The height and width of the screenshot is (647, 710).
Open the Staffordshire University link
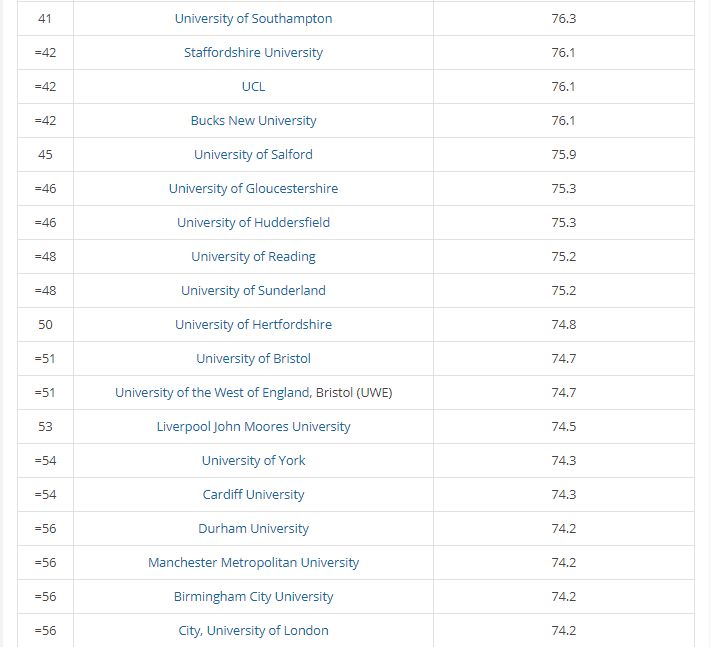tap(253, 53)
